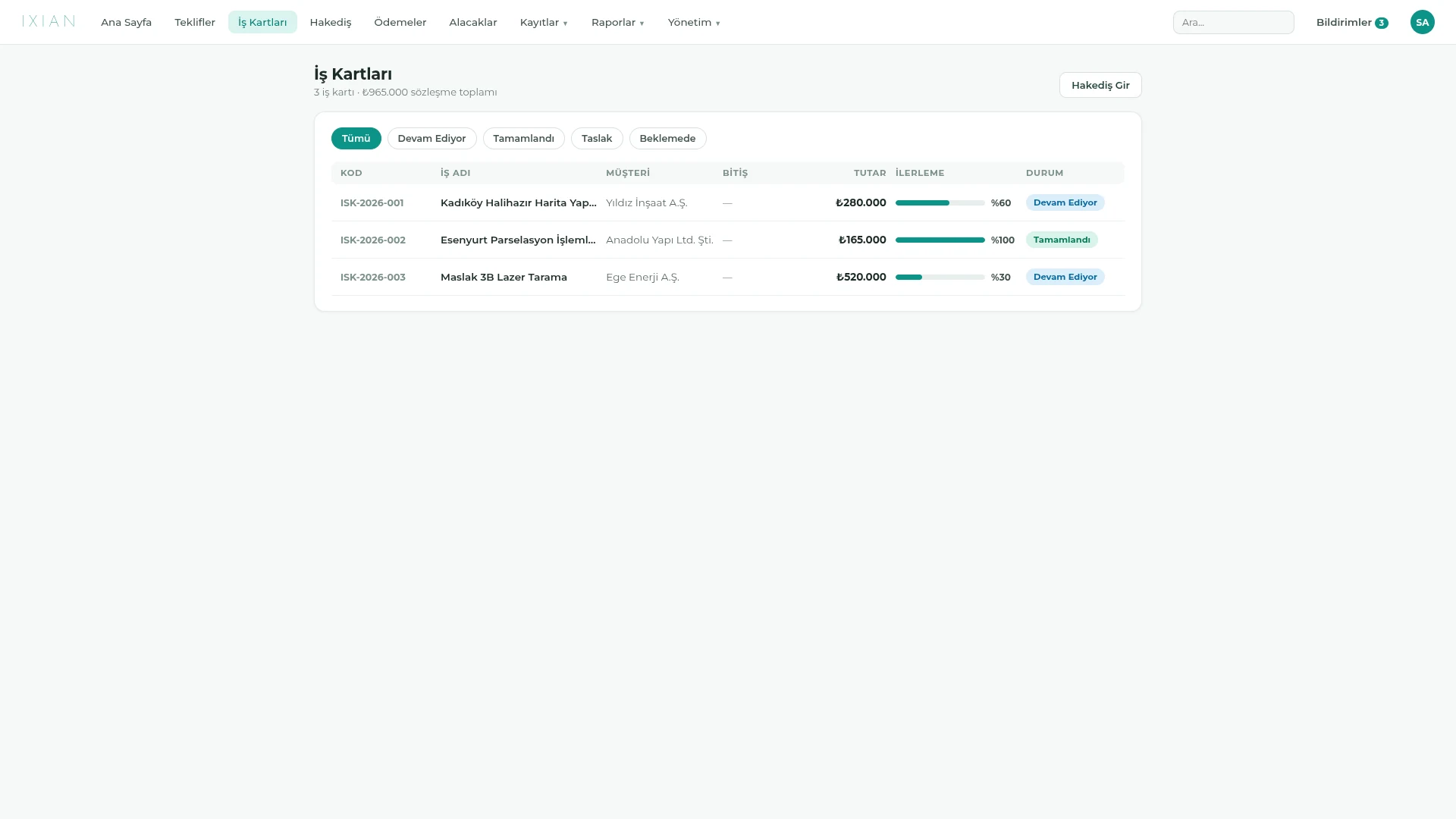The height and width of the screenshot is (819, 1456).
Task: Open the Alacaklar page
Action: click(x=473, y=22)
